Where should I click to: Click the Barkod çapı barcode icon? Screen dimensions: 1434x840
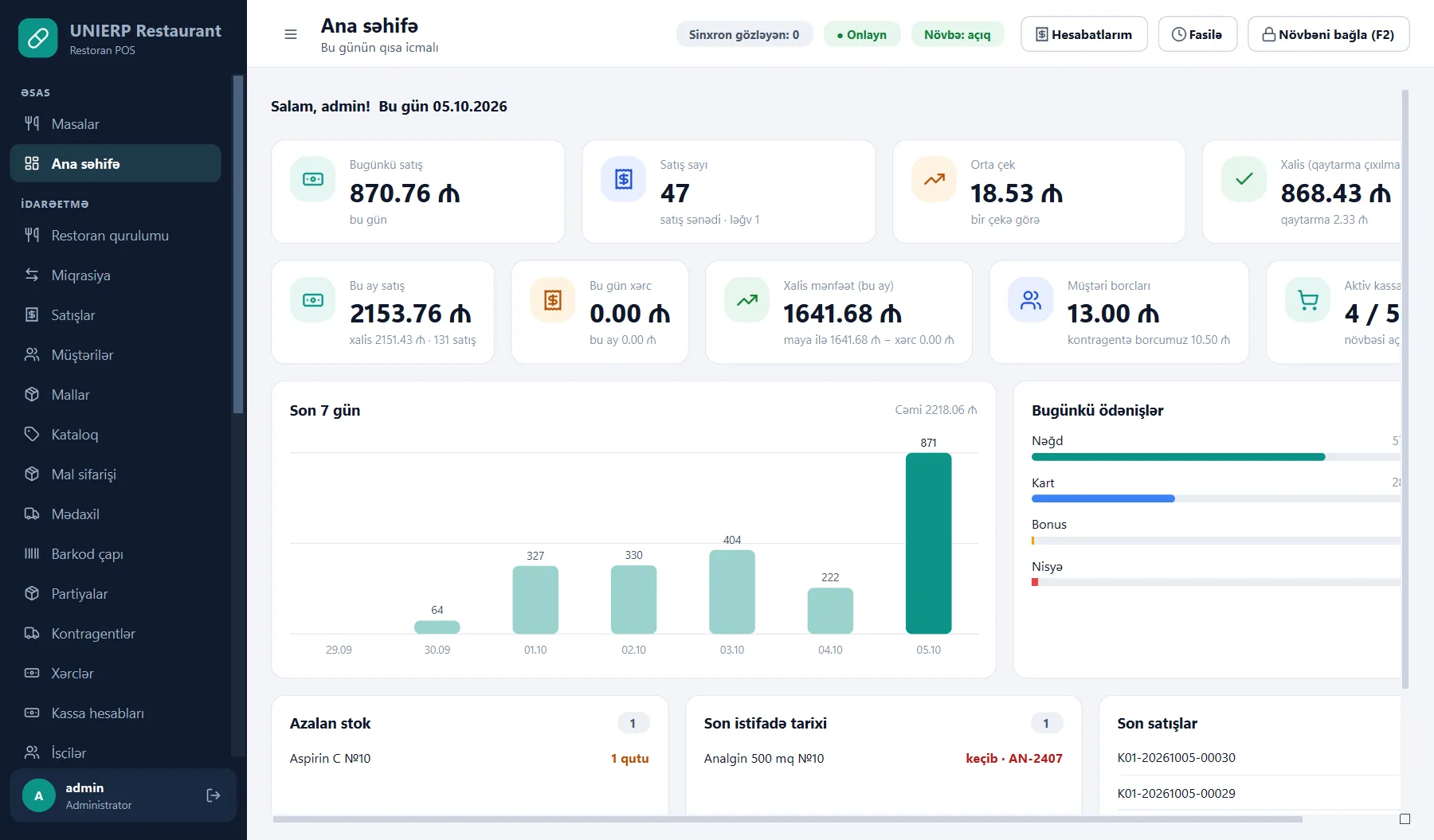[x=32, y=553]
